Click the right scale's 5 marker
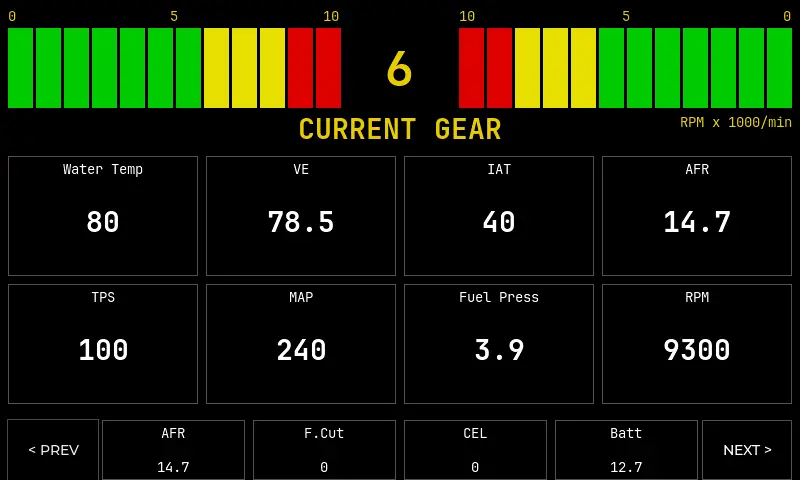The height and width of the screenshot is (480, 800). click(x=626, y=16)
